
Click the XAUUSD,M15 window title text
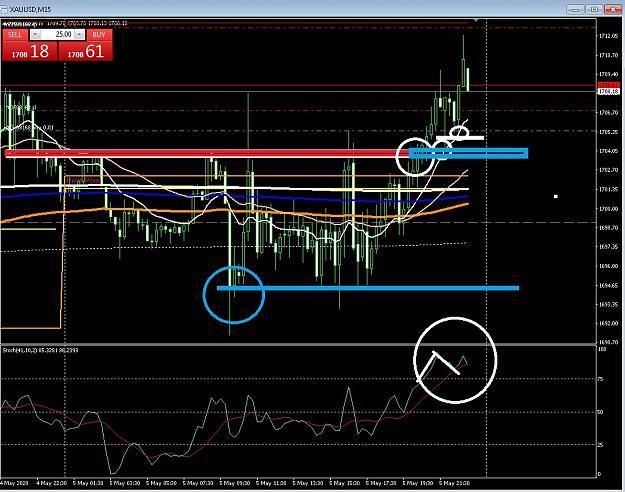click(x=30, y=9)
